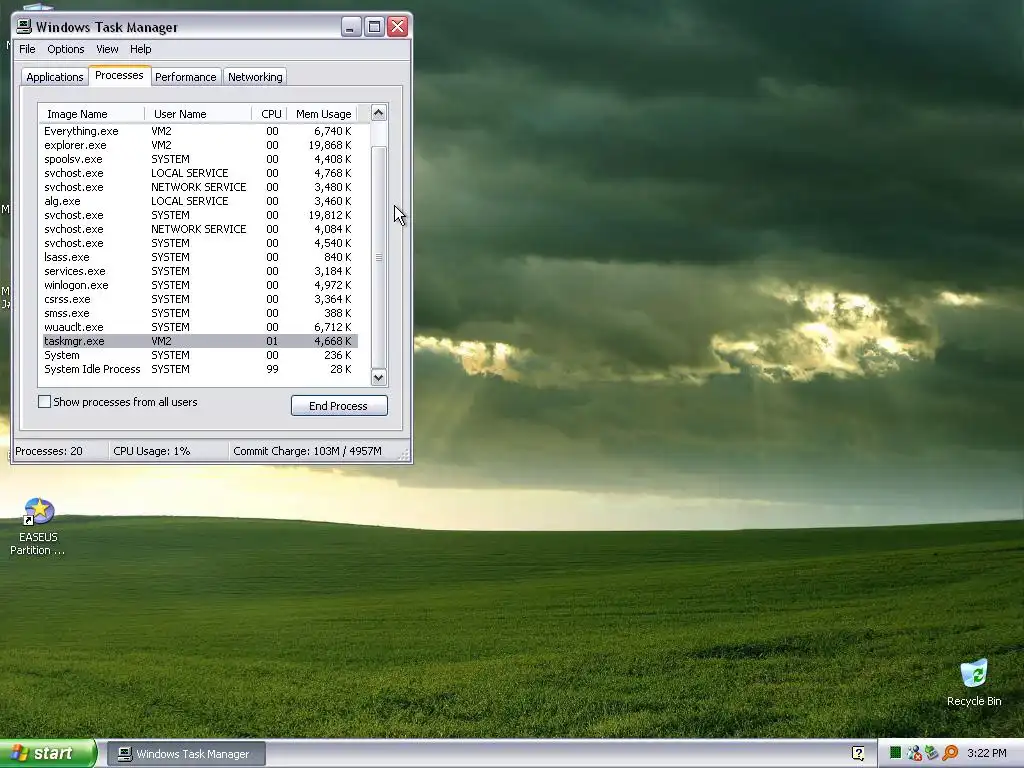The height and width of the screenshot is (768, 1024).
Task: Select the smss.exe process
Action: point(200,313)
